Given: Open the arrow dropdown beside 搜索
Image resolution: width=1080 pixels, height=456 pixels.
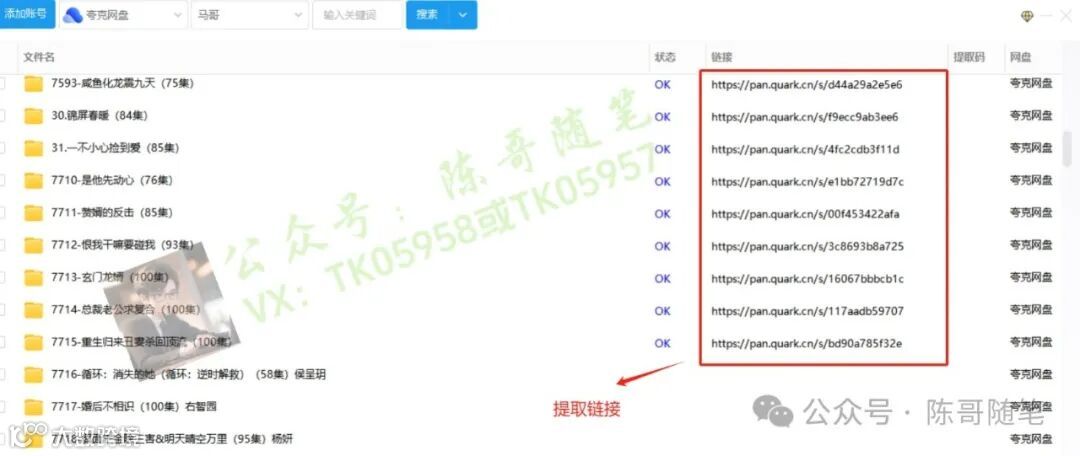Looking at the screenshot, I should coord(464,14).
